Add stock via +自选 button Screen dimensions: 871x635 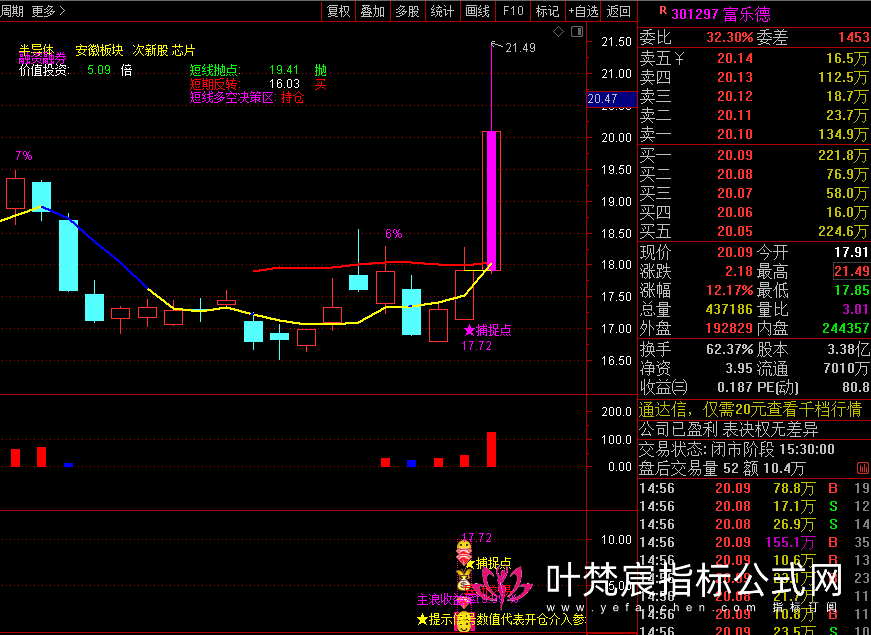tap(583, 11)
